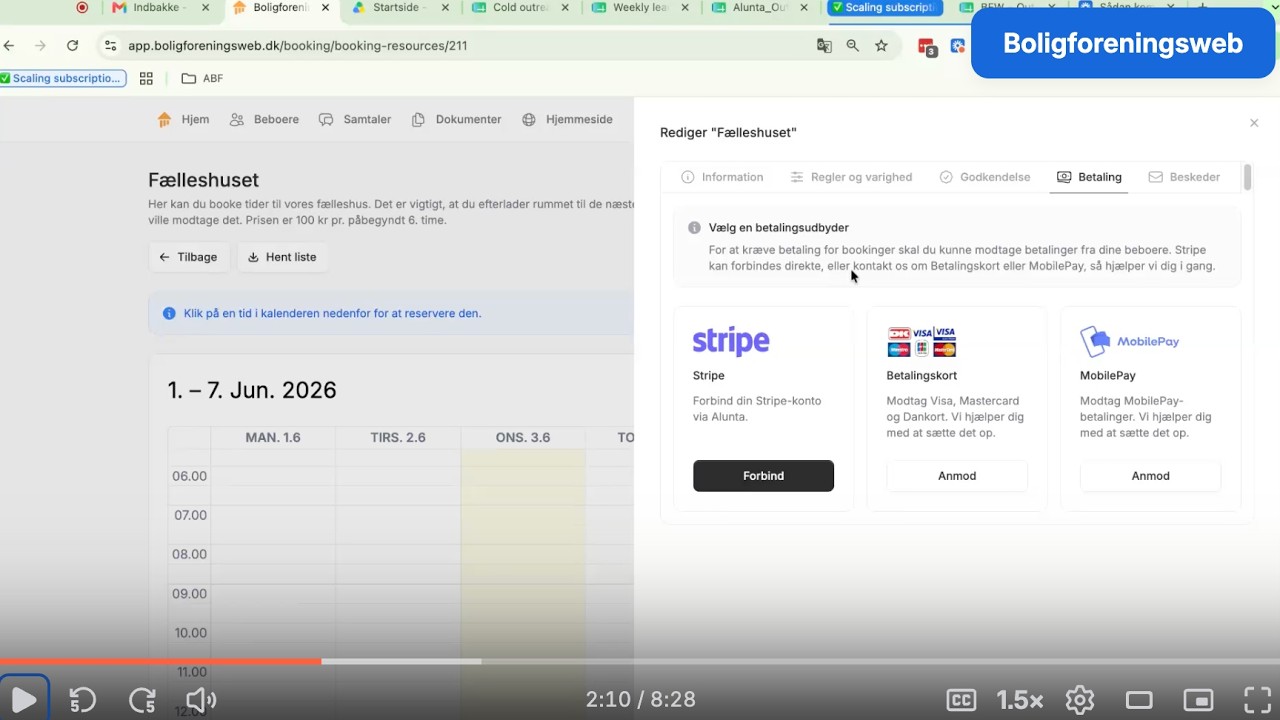The image size is (1280, 720).
Task: Click the red extension icon with badge 3
Action: click(927, 47)
